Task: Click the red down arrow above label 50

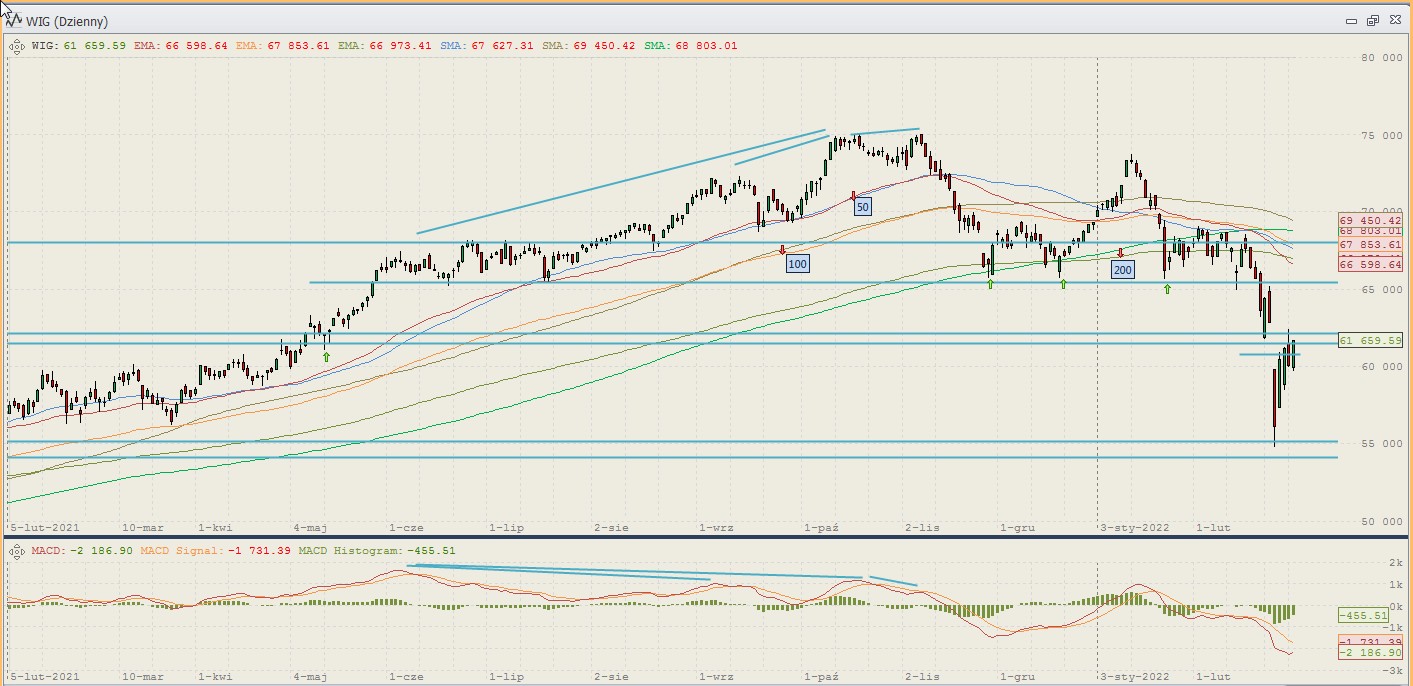Action: click(853, 196)
